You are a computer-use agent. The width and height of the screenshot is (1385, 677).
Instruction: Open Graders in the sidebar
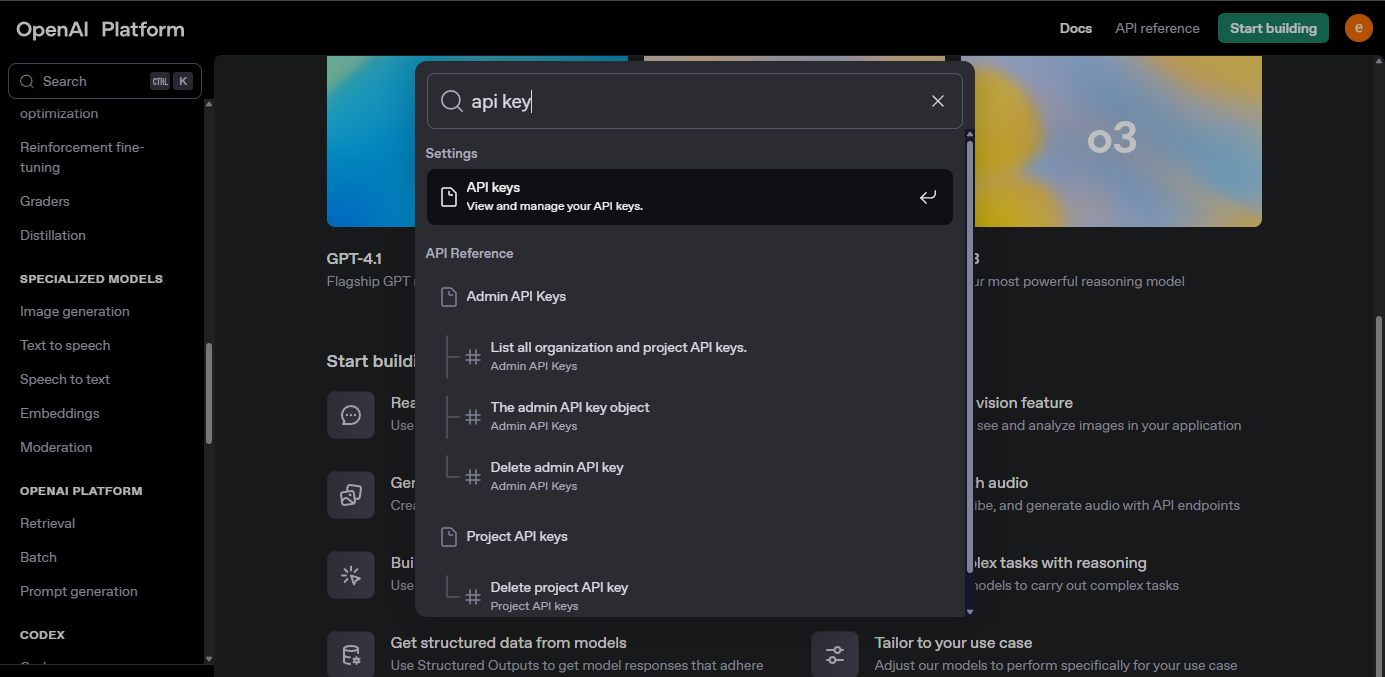pos(45,201)
